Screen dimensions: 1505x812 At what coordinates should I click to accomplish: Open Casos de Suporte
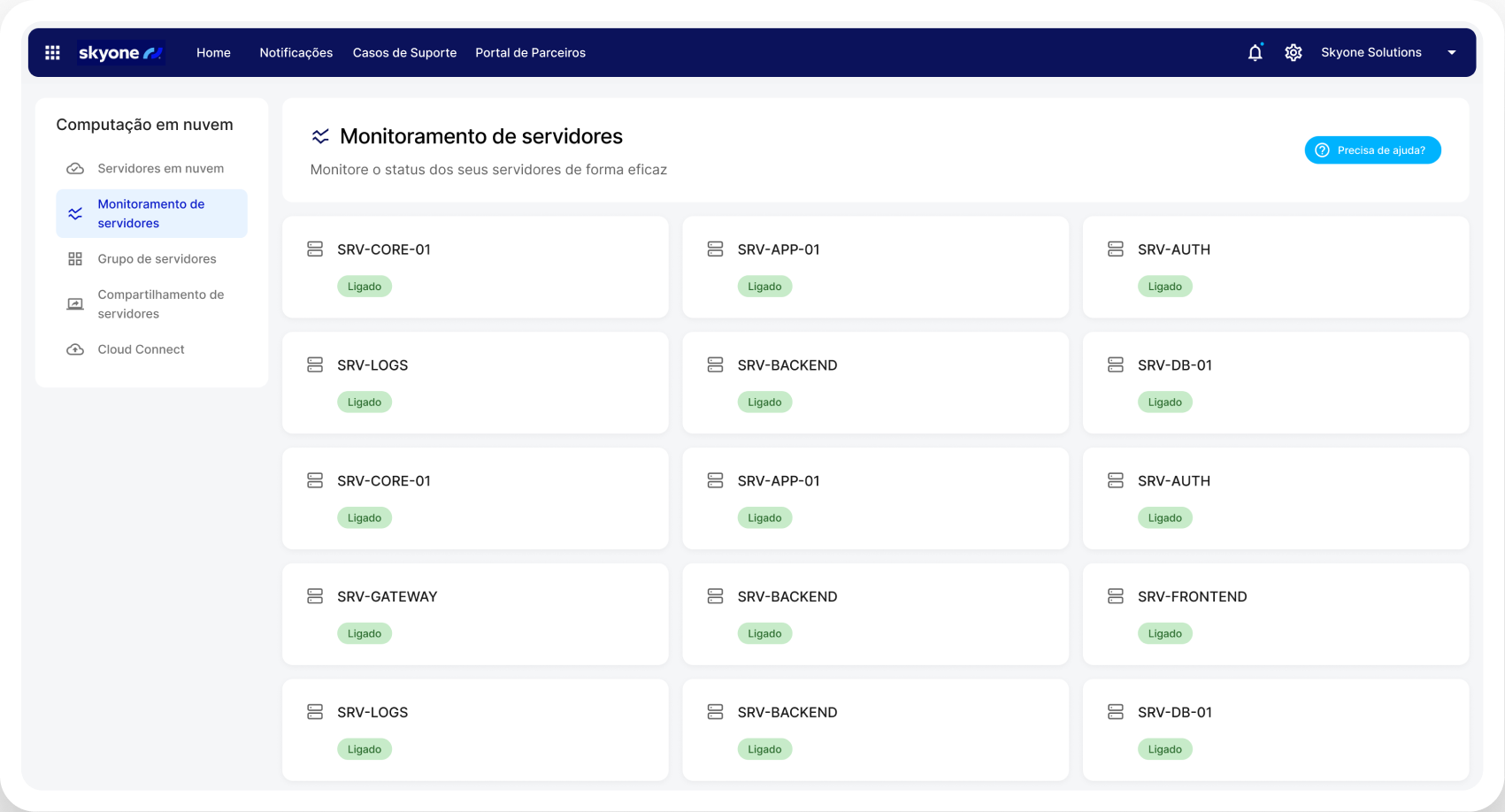(404, 52)
